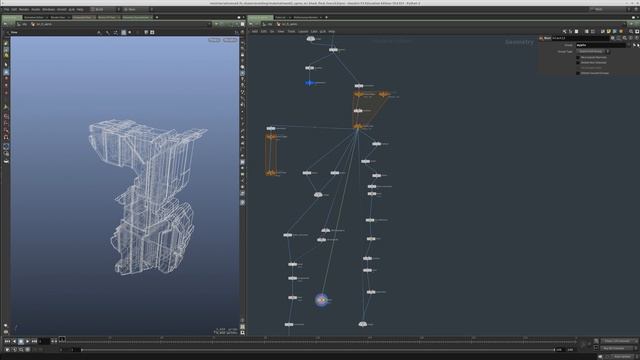Open the File menu

6,9
